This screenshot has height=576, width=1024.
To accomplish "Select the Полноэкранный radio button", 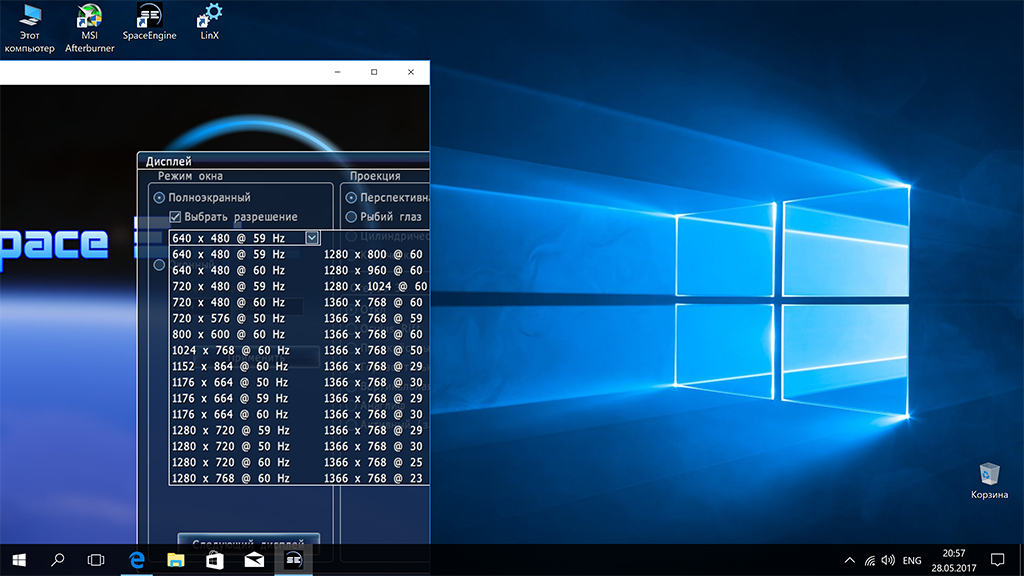I will pos(157,198).
